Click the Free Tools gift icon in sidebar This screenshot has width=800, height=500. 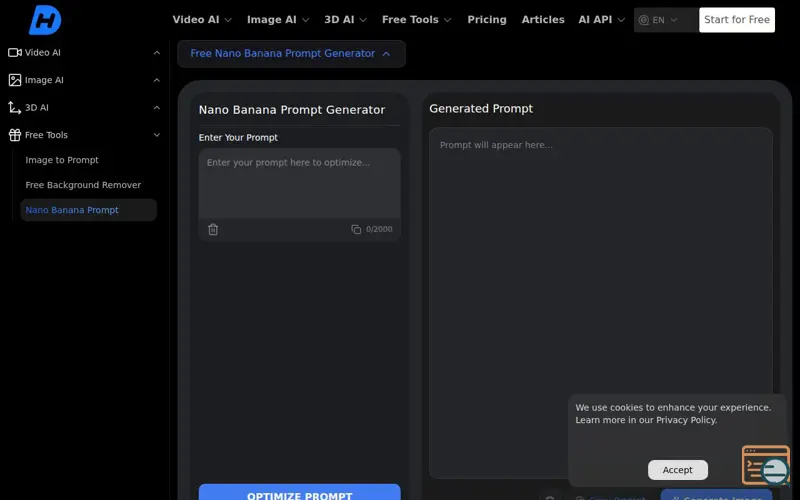[15, 135]
